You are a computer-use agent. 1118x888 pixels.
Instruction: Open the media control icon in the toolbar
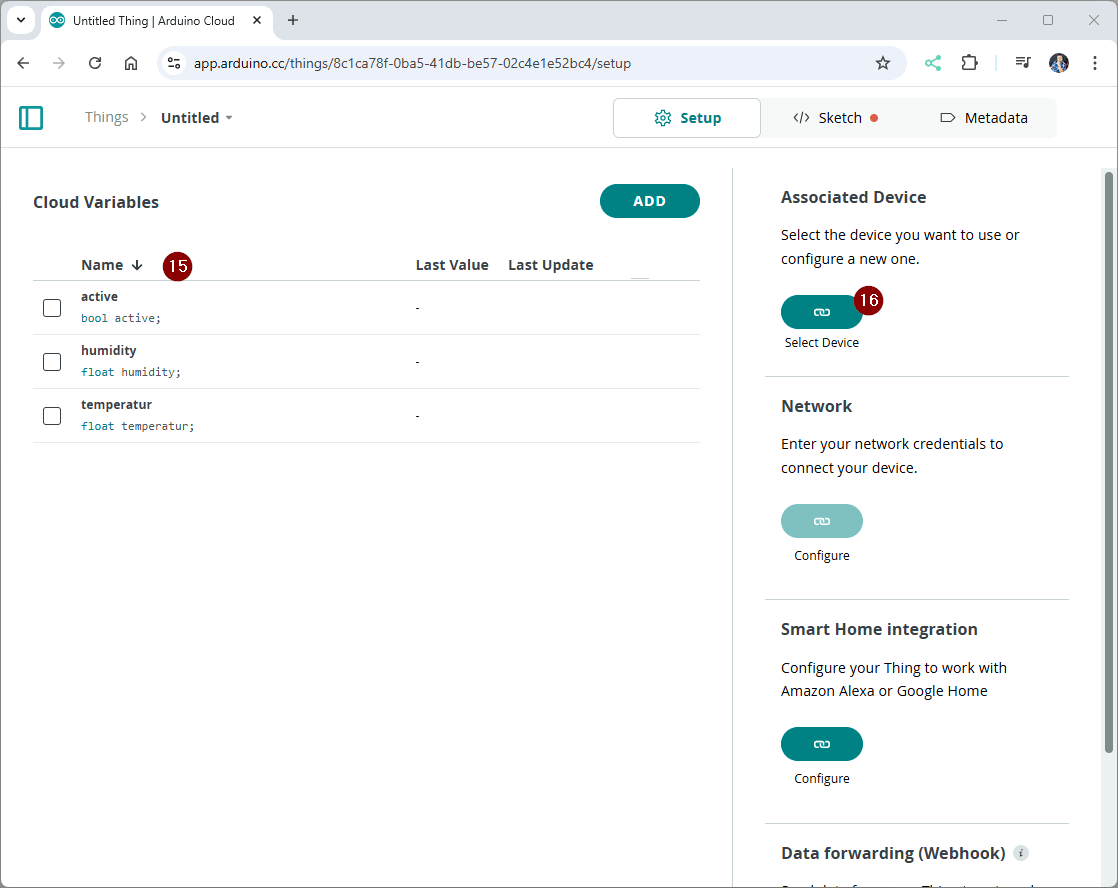pyautogui.click(x=1022, y=63)
